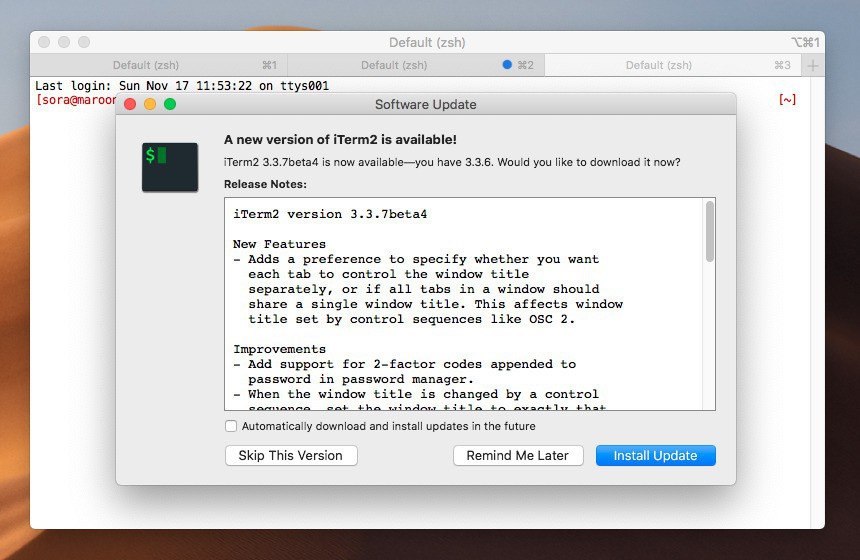Click the 'Improvements' heading in release notes
Viewport: 860px width, 560px height.
click(x=279, y=349)
